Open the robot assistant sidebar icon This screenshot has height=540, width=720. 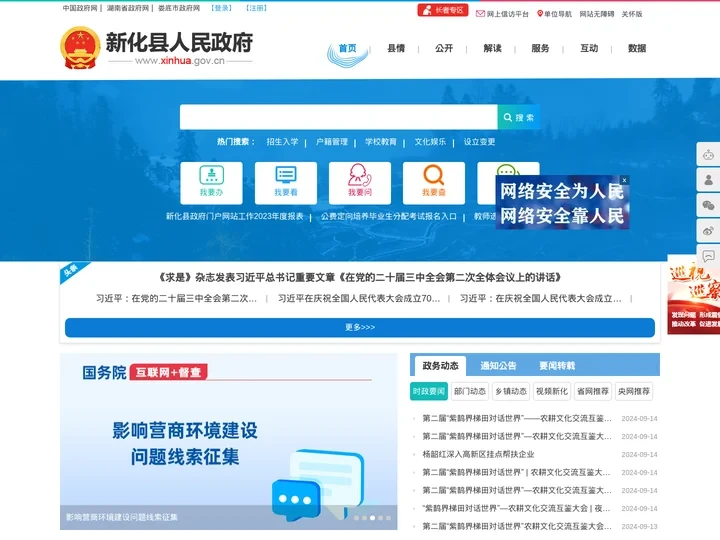pos(709,155)
